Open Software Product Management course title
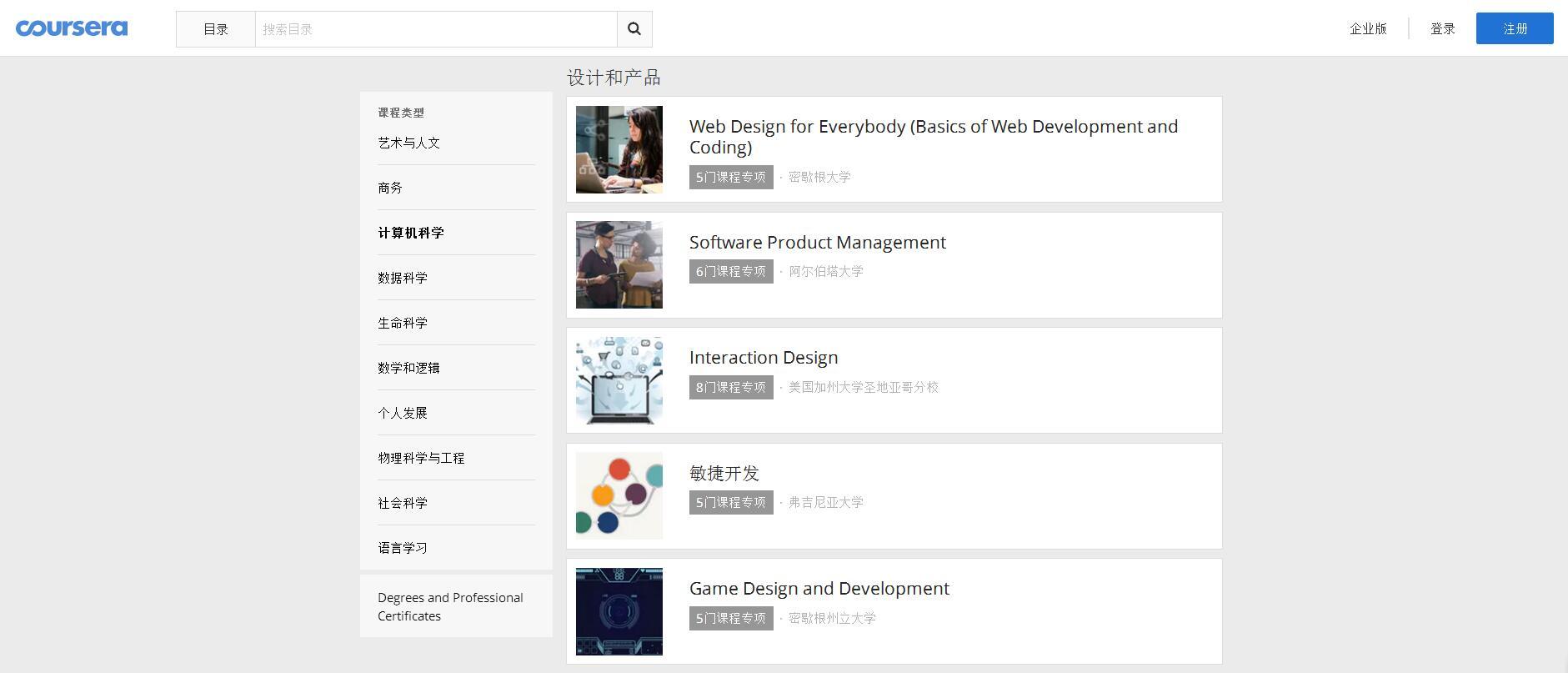The width and height of the screenshot is (1568, 673). pyautogui.click(x=818, y=242)
